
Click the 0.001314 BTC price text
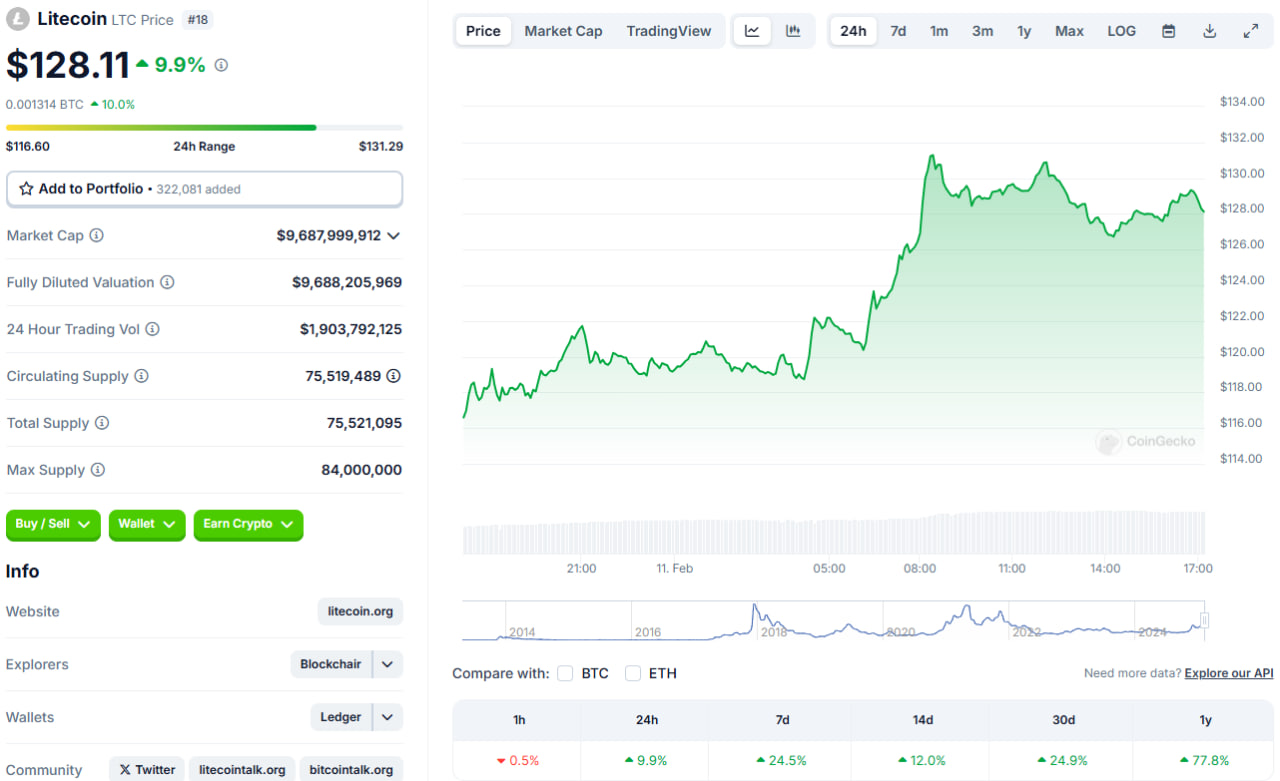click(45, 104)
